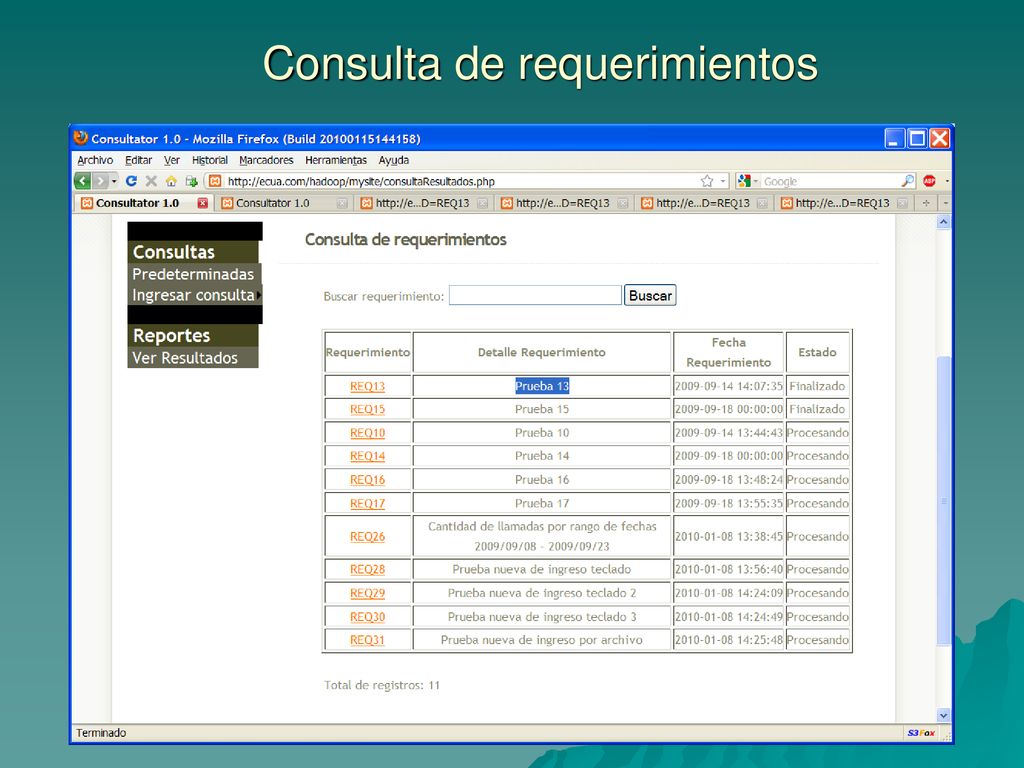Open the REQ10 requirement link
Image resolution: width=1024 pixels, height=768 pixels.
(x=367, y=433)
